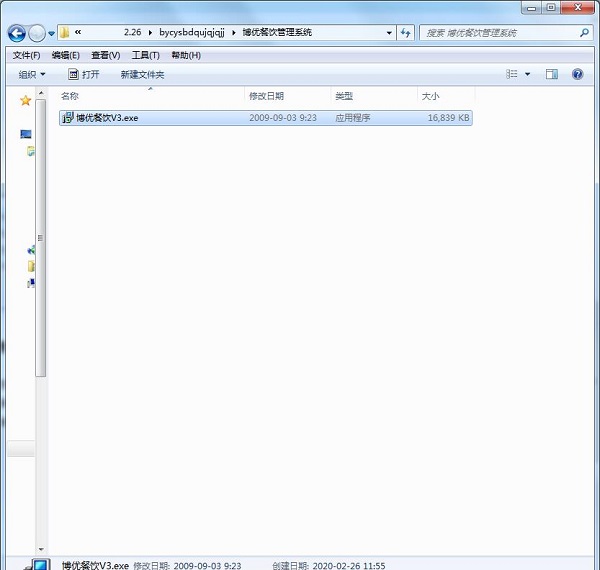Click 博优餐饮V3.exe name in the bottom details pane
The width and height of the screenshot is (600, 570).
pos(95,565)
